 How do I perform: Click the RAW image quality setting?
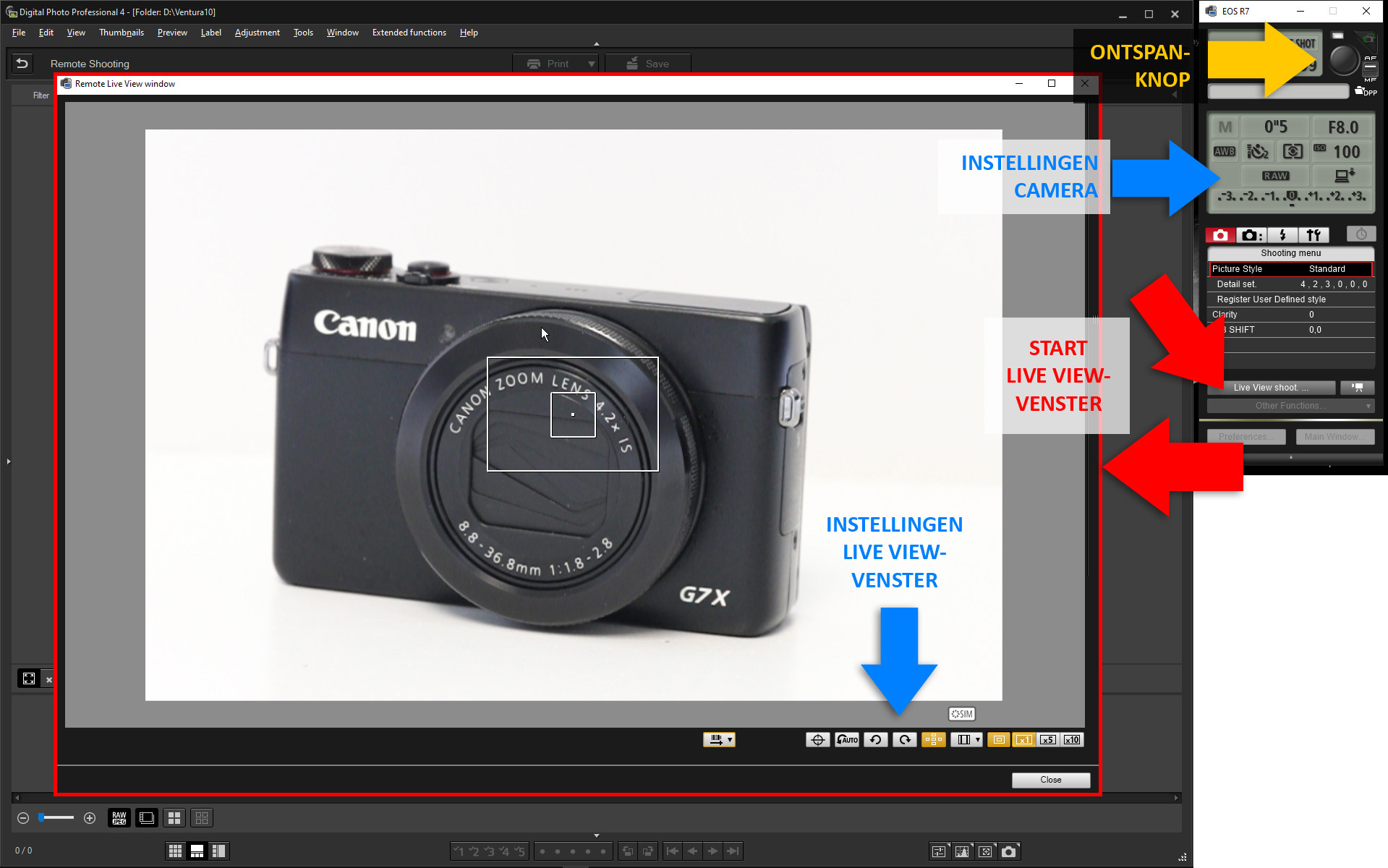(1276, 176)
